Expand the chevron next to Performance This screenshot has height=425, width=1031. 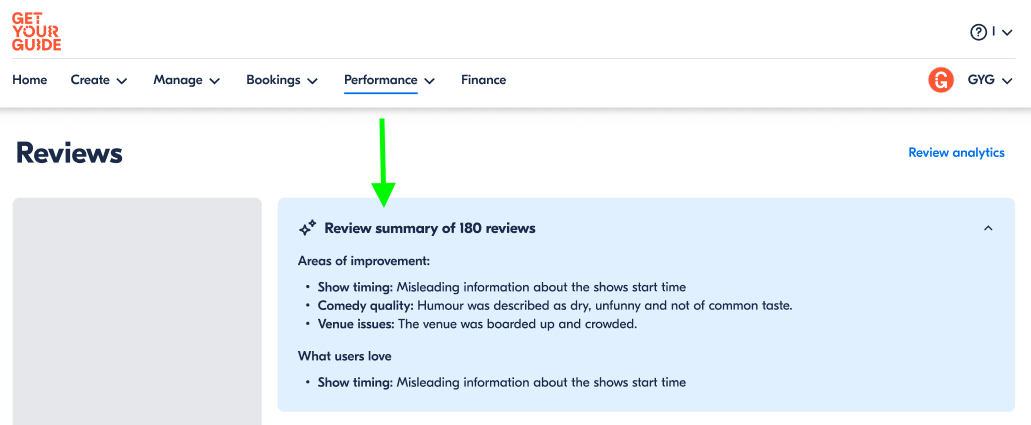coord(430,81)
